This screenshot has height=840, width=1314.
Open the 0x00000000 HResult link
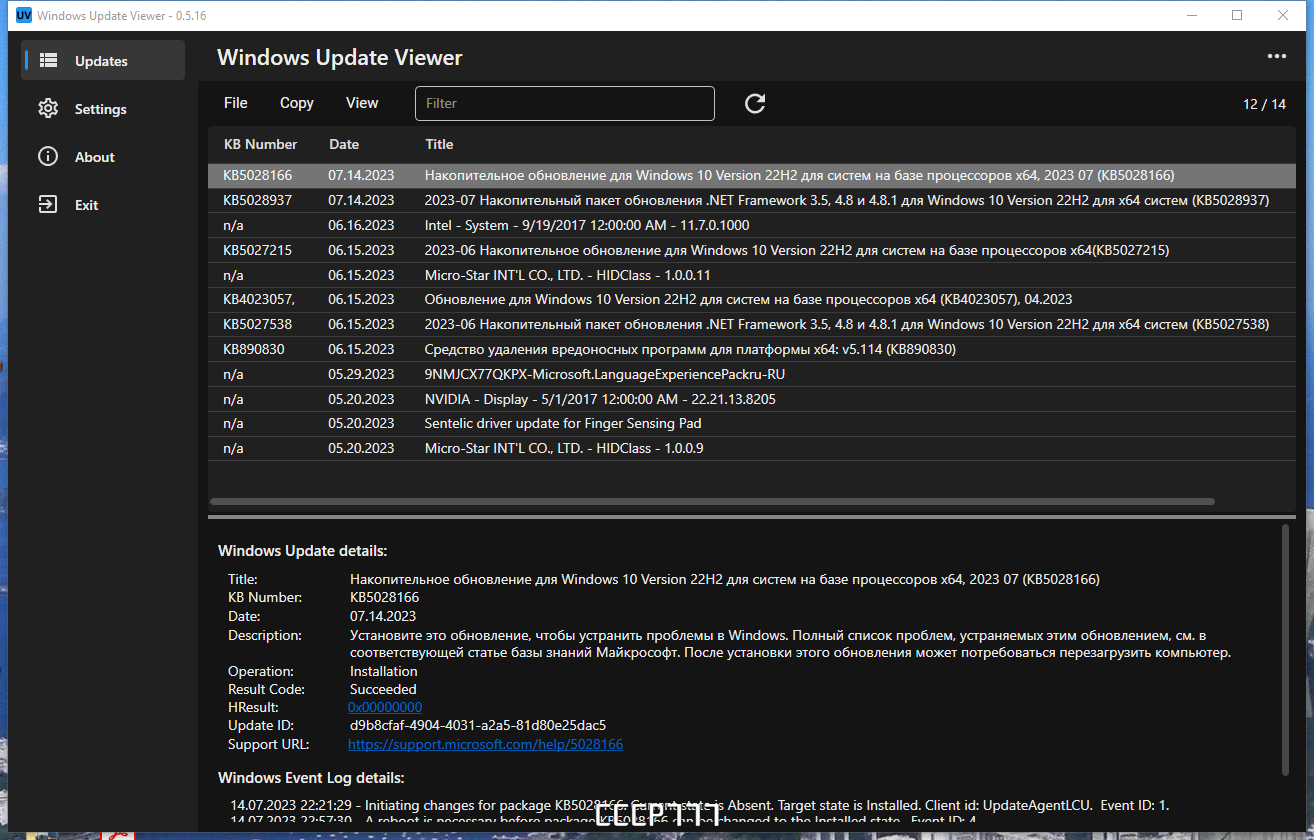tap(385, 707)
